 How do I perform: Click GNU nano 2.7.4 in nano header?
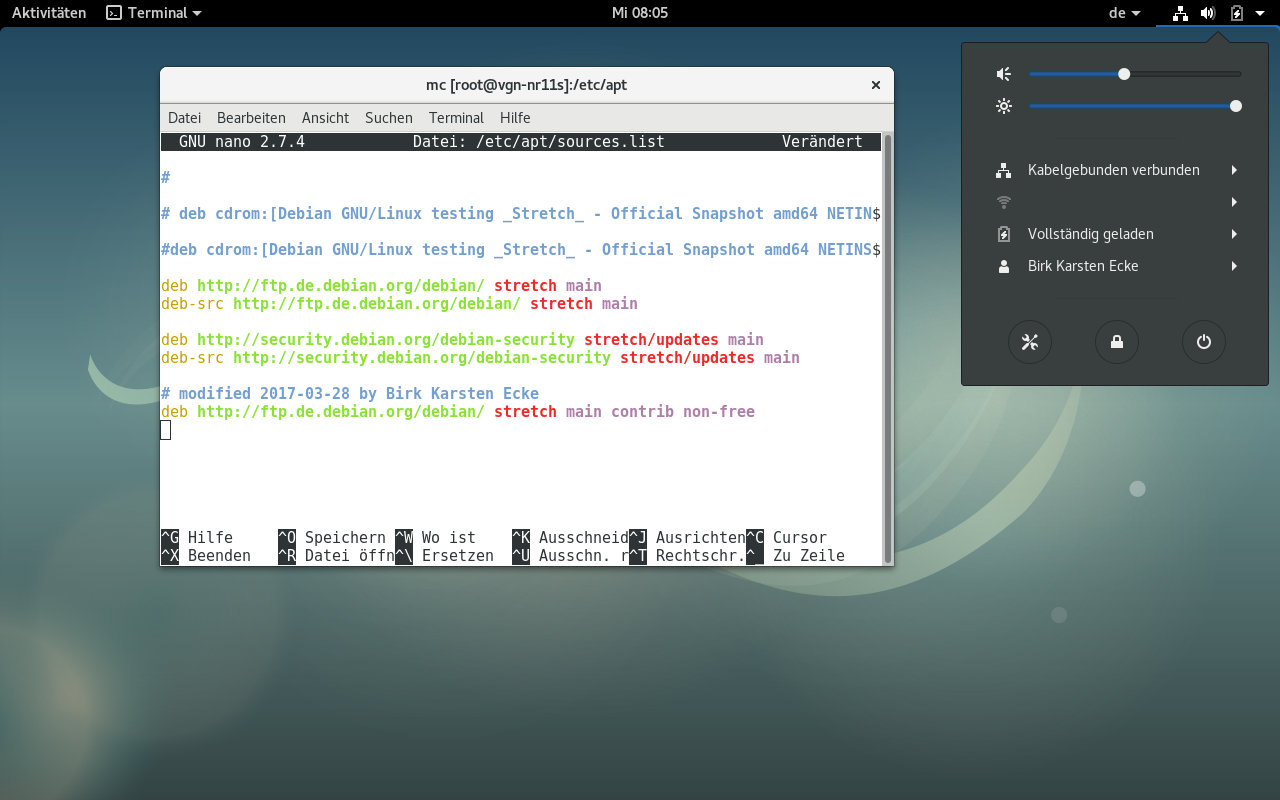click(242, 142)
